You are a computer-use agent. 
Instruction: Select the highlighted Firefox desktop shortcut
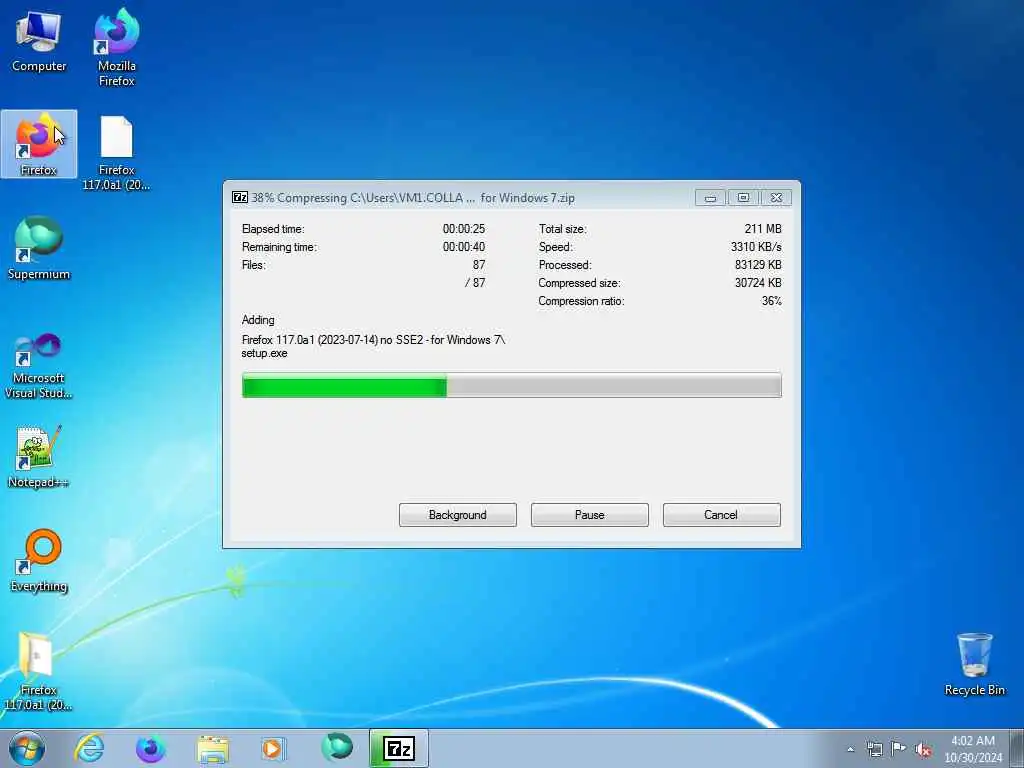[x=39, y=144]
